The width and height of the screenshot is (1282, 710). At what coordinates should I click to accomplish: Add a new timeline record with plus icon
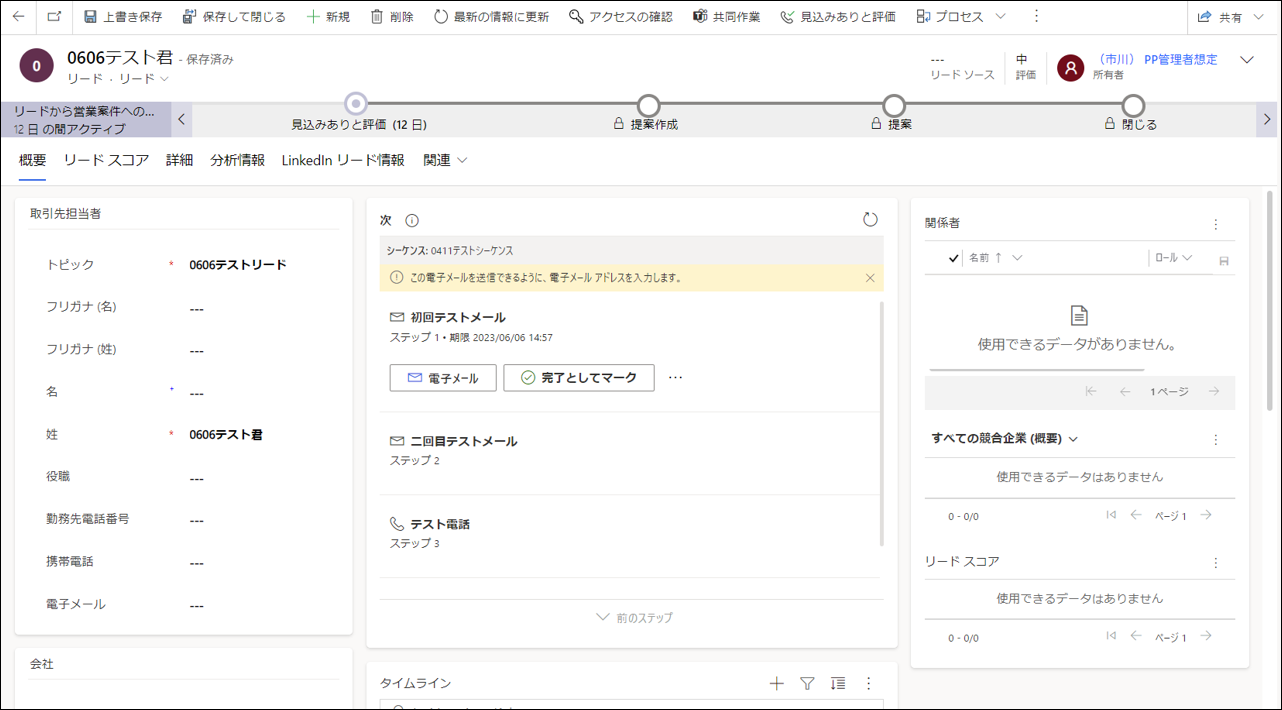click(x=776, y=683)
